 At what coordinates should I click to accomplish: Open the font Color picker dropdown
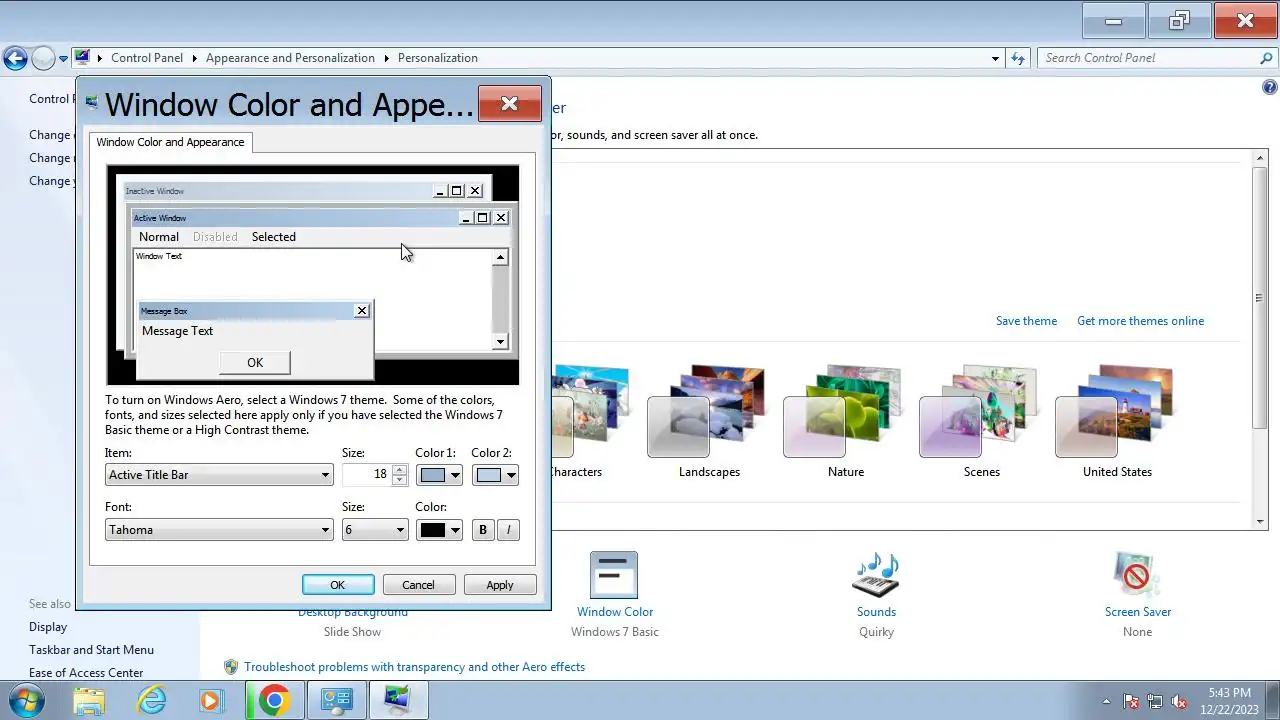point(439,530)
